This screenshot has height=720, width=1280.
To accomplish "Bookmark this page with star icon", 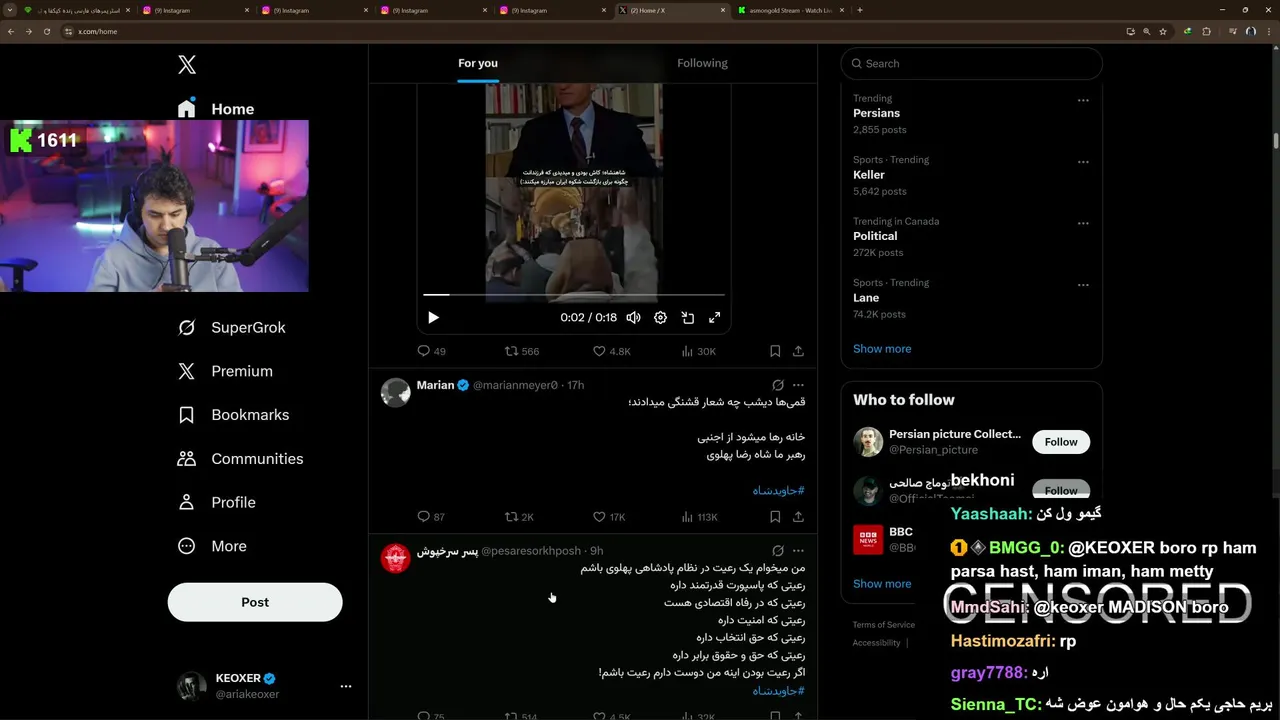I will coord(1163,31).
